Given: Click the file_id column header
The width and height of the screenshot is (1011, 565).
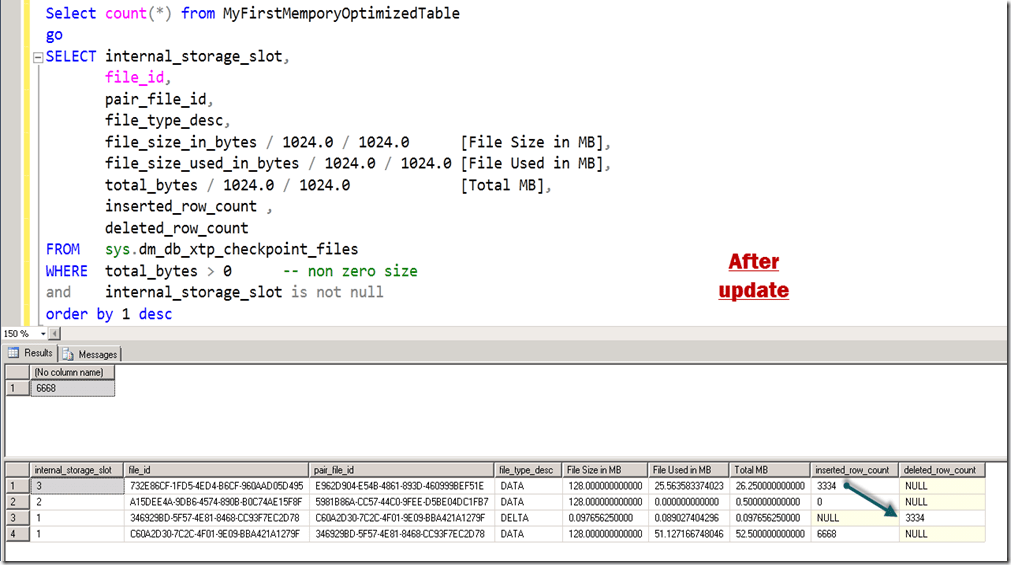Looking at the screenshot, I should click(215, 470).
